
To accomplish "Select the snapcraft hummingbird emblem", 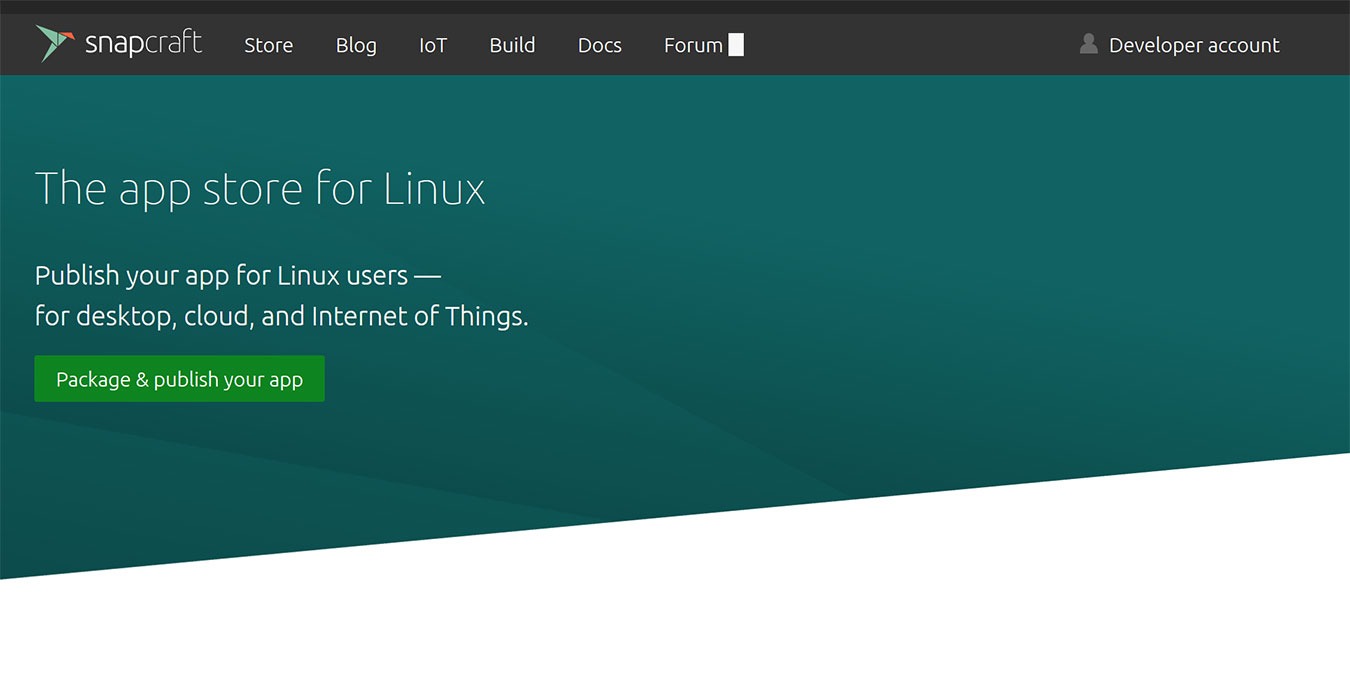I will (x=57, y=42).
